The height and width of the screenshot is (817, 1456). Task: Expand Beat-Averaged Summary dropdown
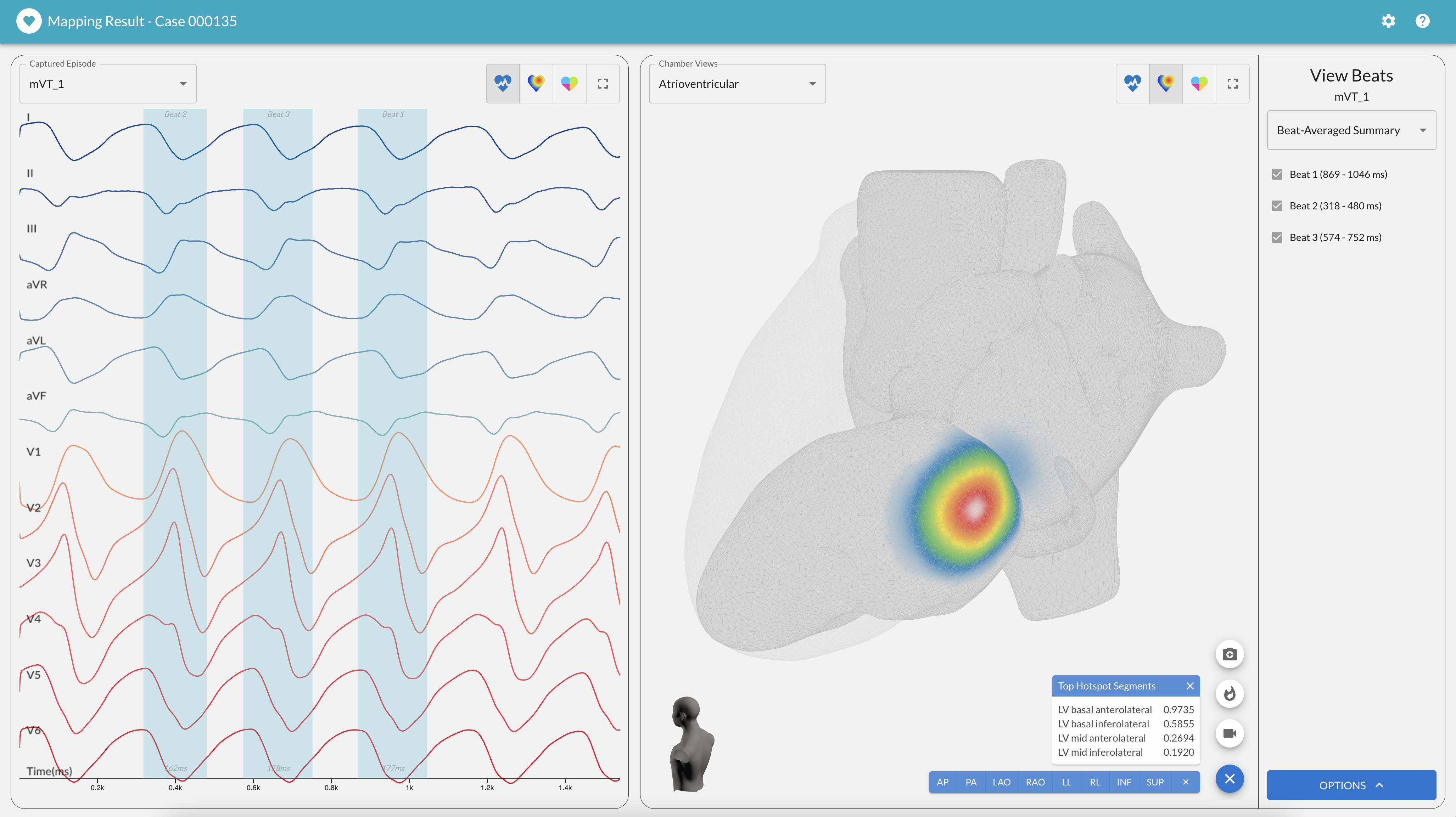coord(1351,130)
